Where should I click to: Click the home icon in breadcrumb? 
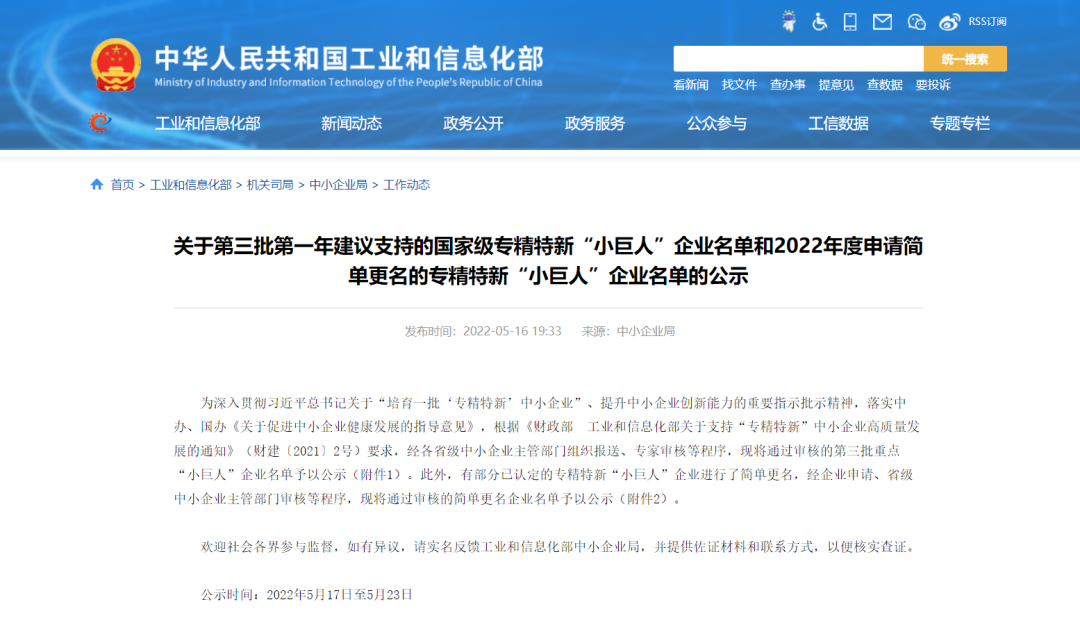coord(97,184)
